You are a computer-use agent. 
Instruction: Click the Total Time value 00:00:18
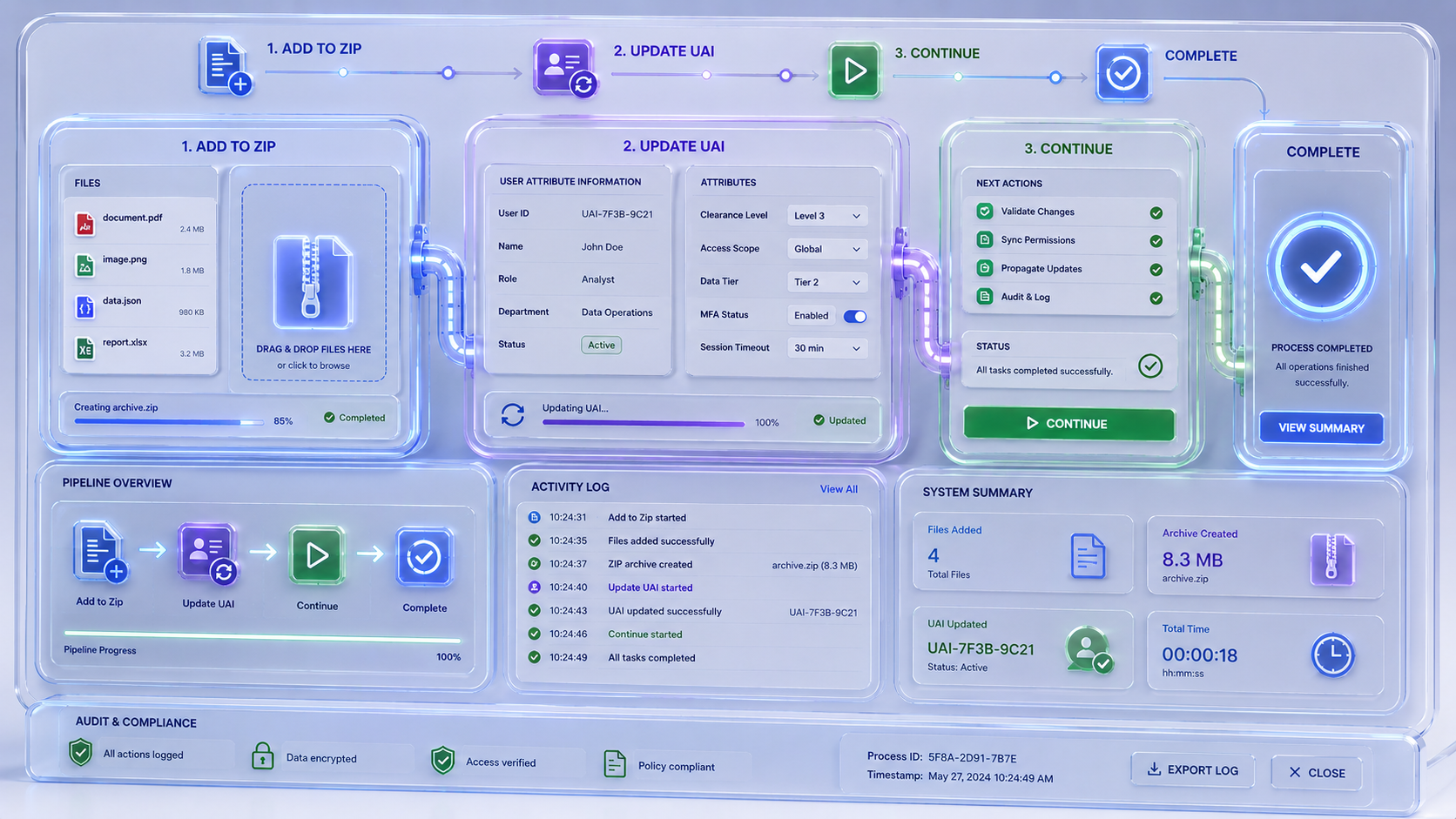click(1199, 655)
